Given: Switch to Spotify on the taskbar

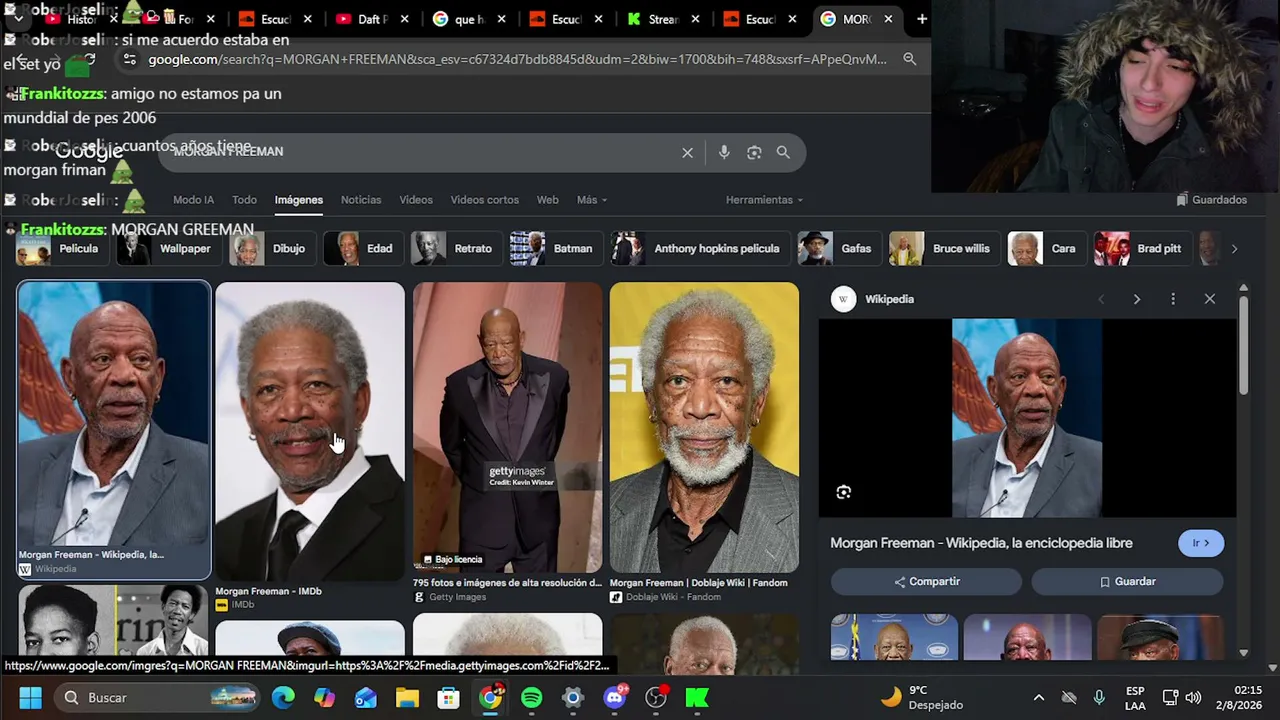Looking at the screenshot, I should point(531,697).
